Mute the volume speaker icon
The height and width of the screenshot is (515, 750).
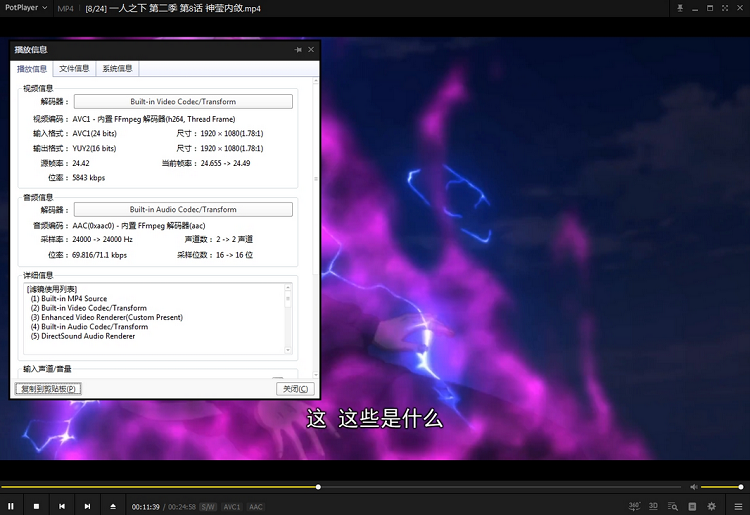click(693, 487)
